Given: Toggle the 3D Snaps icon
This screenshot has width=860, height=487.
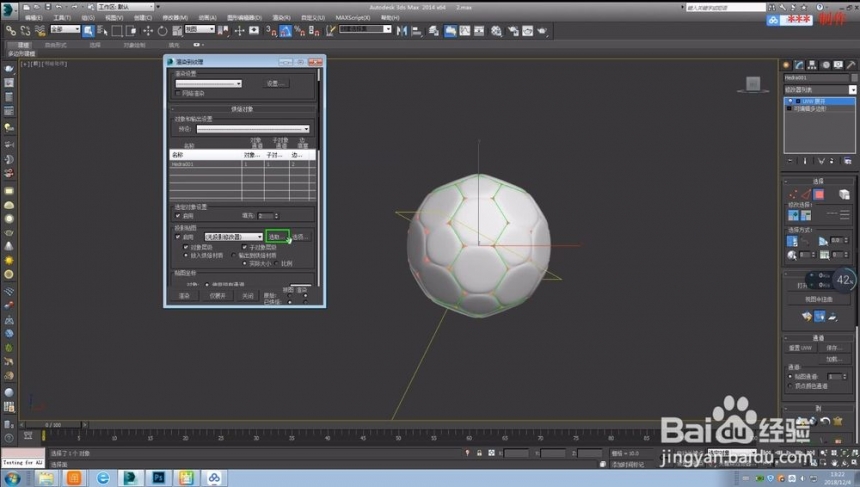Looking at the screenshot, I should 271,31.
